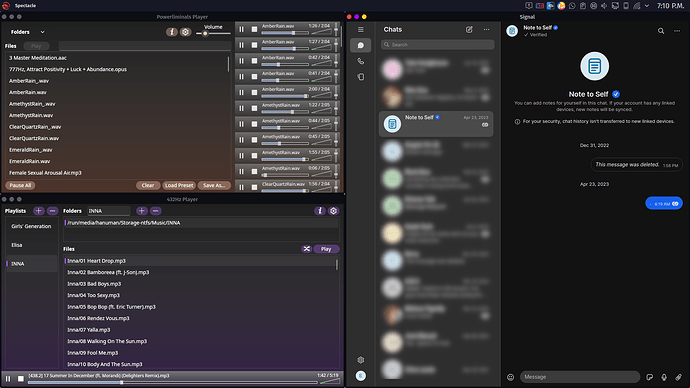This screenshot has height=388, width=690.
Task: Add a playlist with Playlists plus button
Action: click(x=39, y=211)
